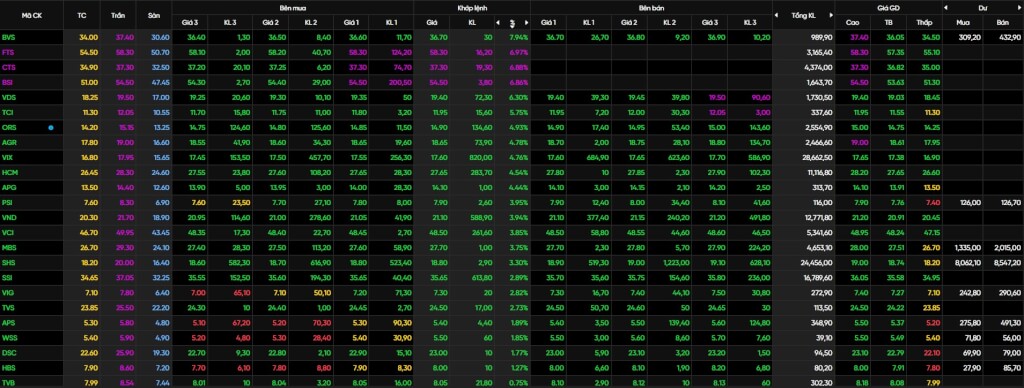This screenshot has height=388, width=1024.
Task: Click the Giá GD column group header
Action: (x=888, y=8)
